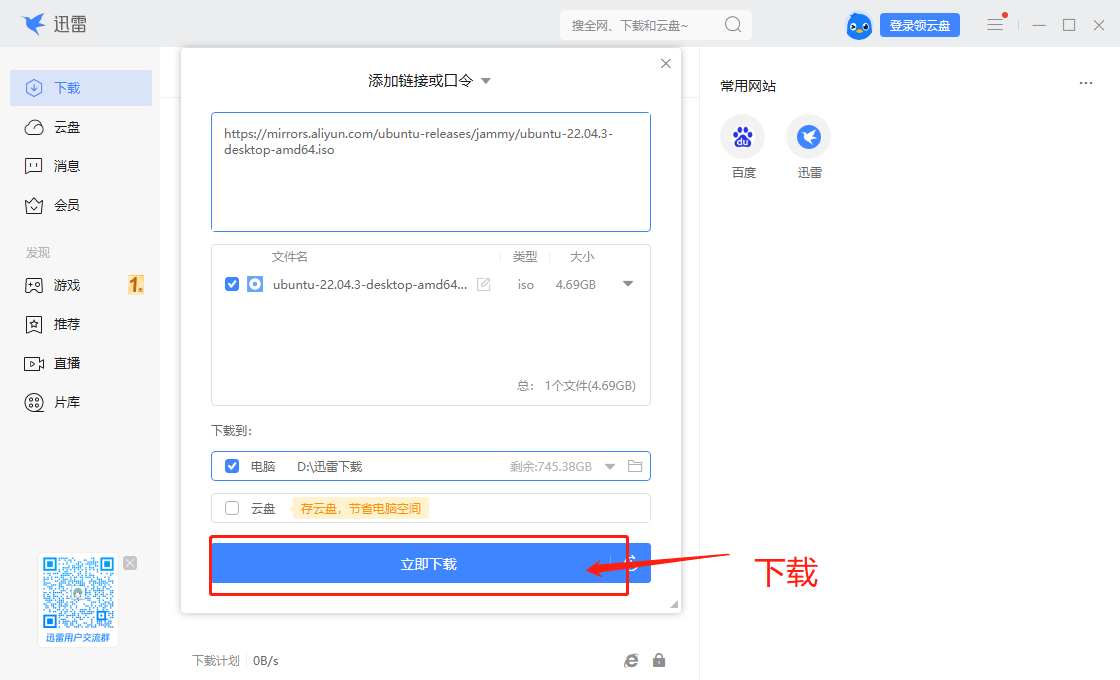Click the 存云盘，节省电脑空间 tip label
The height and width of the screenshot is (680, 1120).
(x=360, y=508)
